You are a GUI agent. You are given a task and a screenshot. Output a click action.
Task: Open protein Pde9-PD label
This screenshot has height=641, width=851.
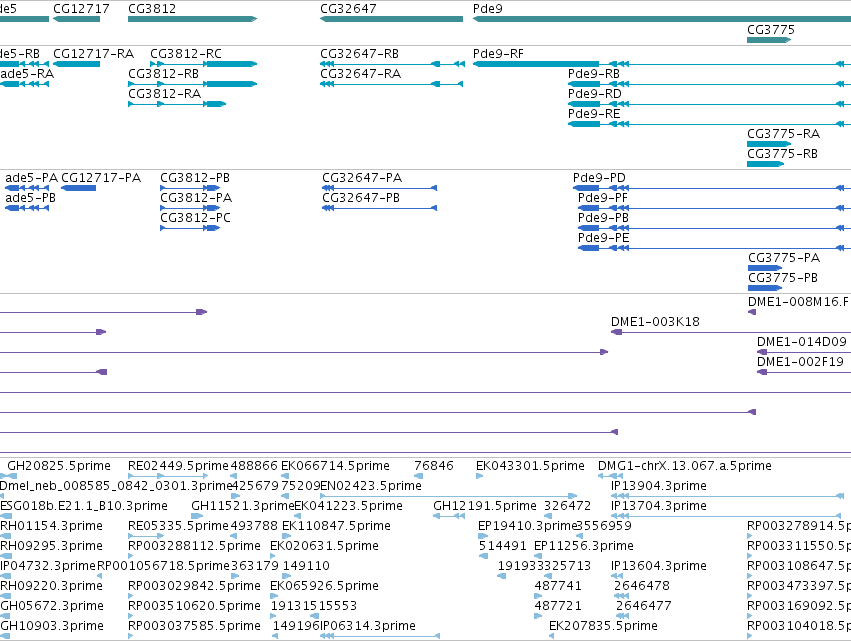[x=599, y=178]
